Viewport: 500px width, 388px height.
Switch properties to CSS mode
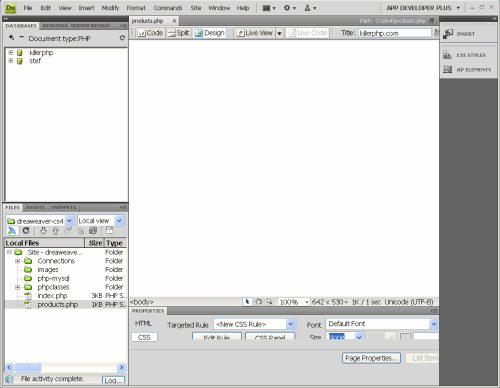pyautogui.click(x=144, y=337)
